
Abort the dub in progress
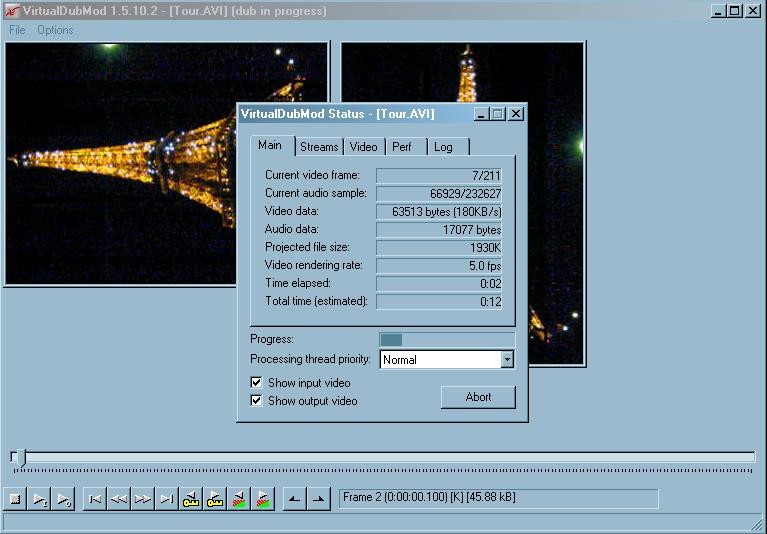point(478,397)
